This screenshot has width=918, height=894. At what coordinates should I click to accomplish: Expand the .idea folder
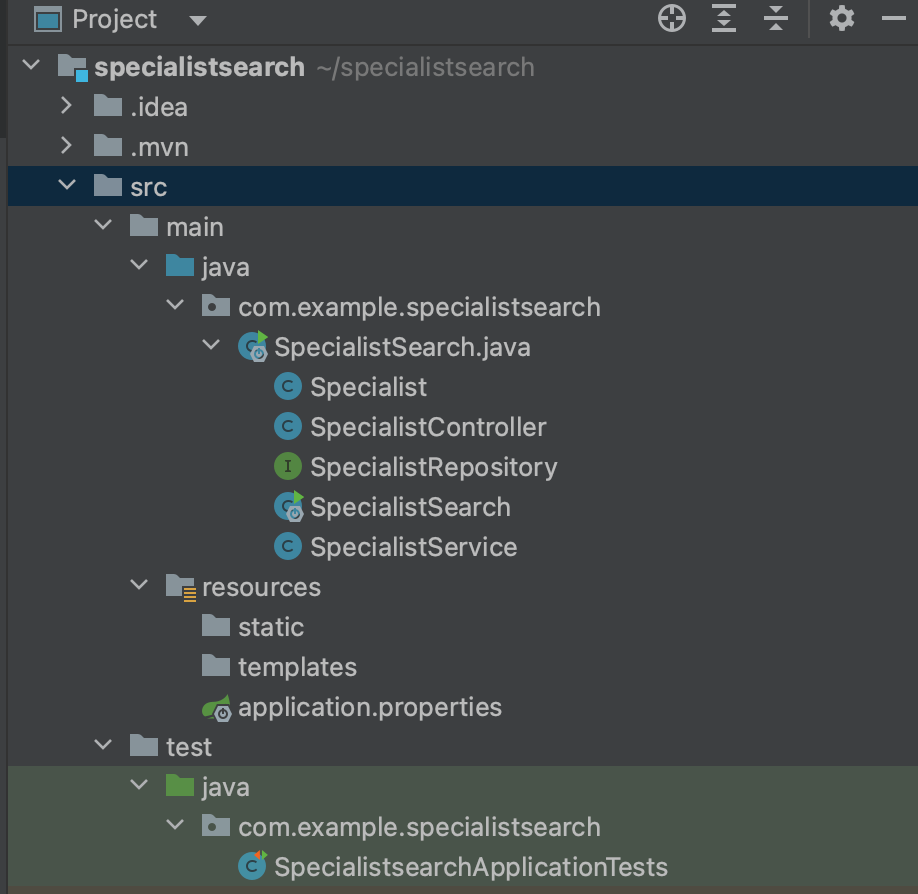click(x=66, y=106)
